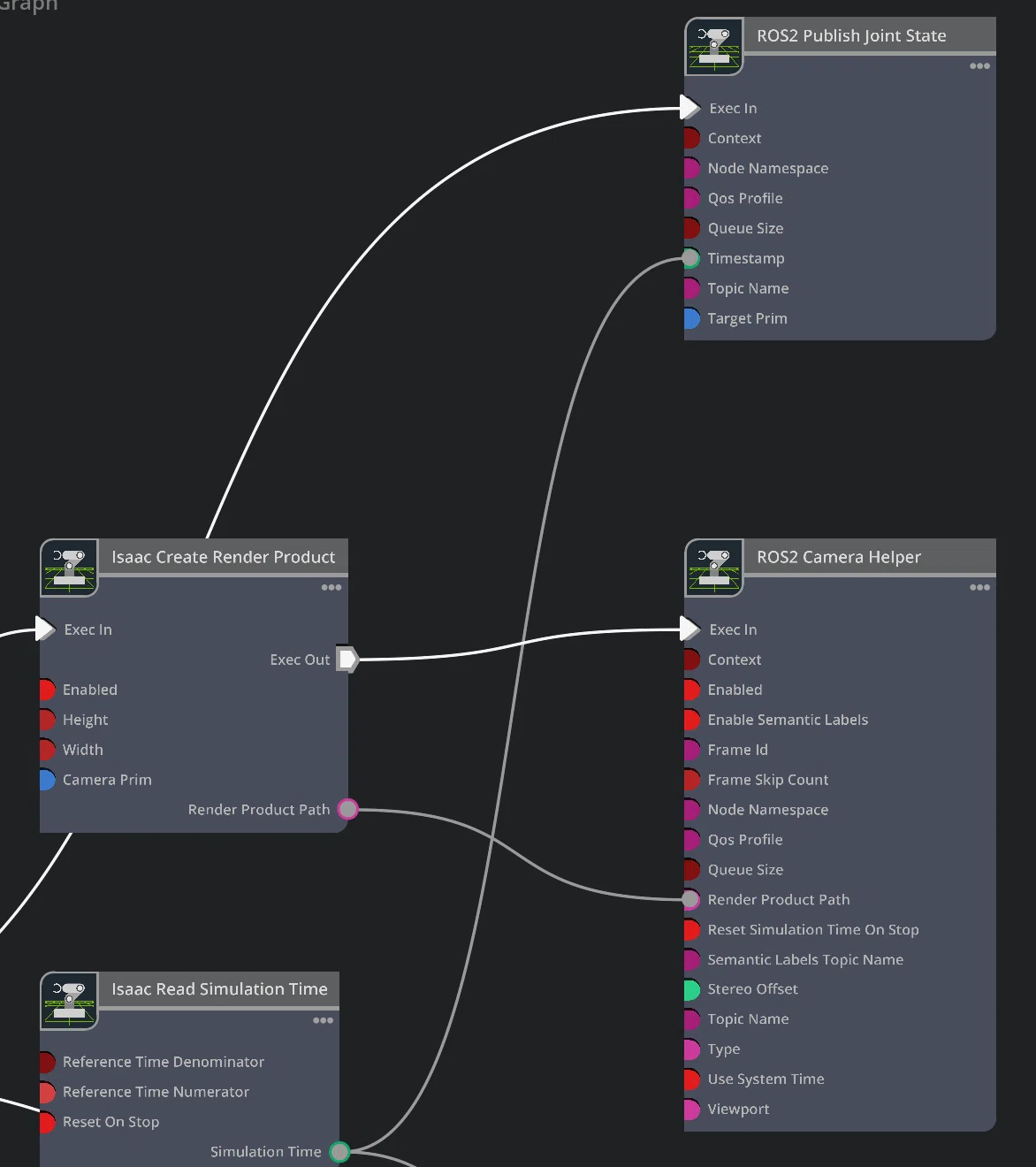The image size is (1036, 1167).
Task: Select Render Product Path input on Camera Helper
Action: pos(691,900)
